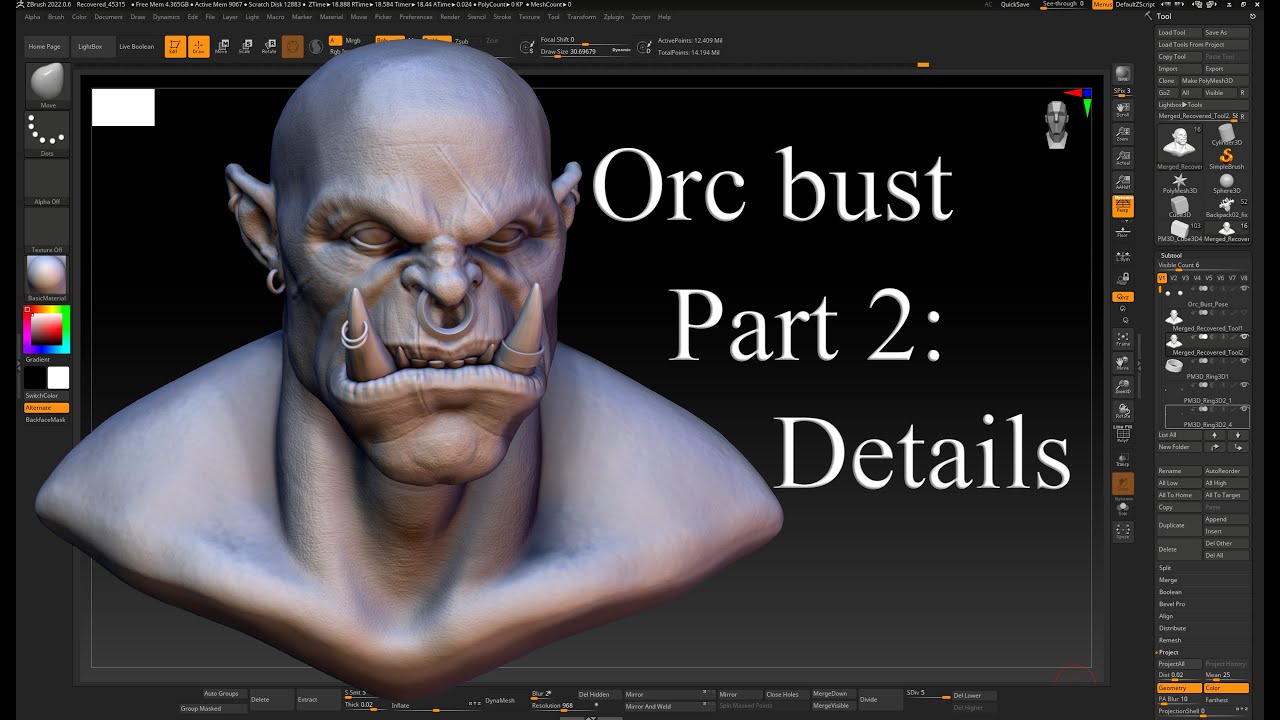Open the BasicMaterial material picker
The width and height of the screenshot is (1280, 720).
[48, 278]
